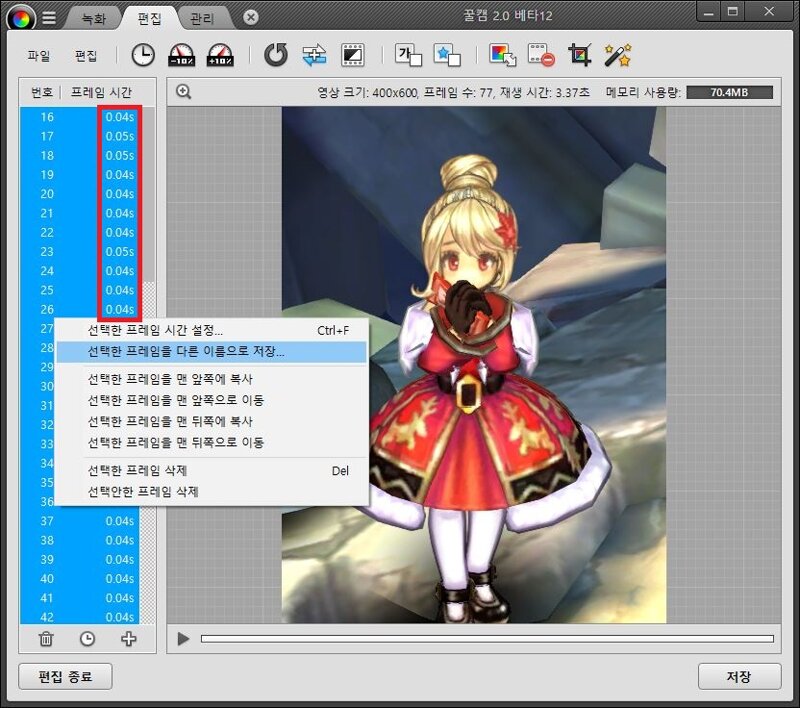Select 선택한 프레임을 맨 앞쪽에 복사
The image size is (800, 708).
click(x=212, y=379)
